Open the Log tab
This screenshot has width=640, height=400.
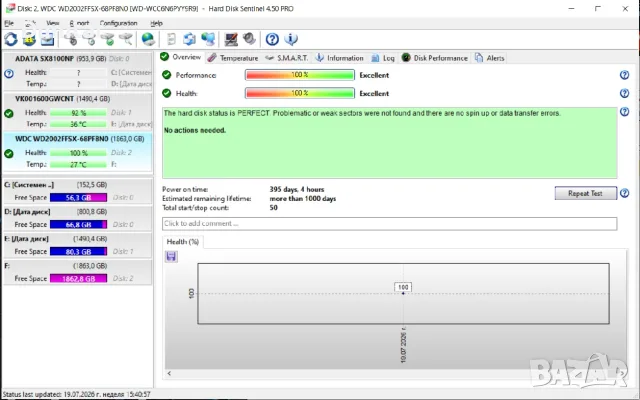[383, 58]
